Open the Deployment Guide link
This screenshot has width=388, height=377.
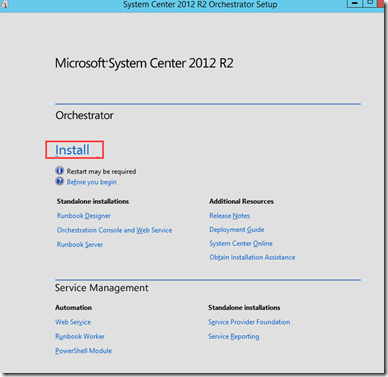pos(237,230)
